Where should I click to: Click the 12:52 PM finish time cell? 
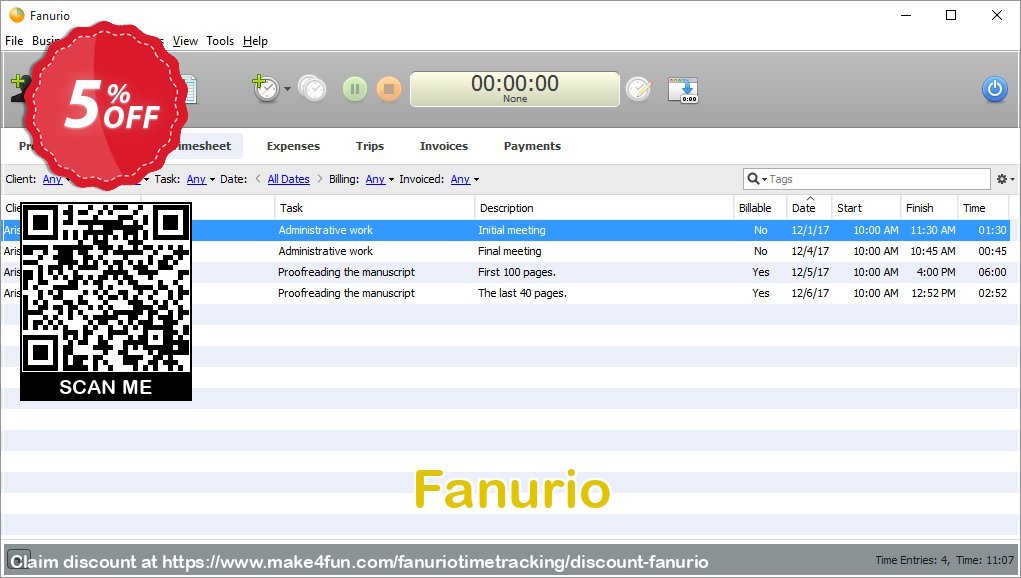coord(933,293)
